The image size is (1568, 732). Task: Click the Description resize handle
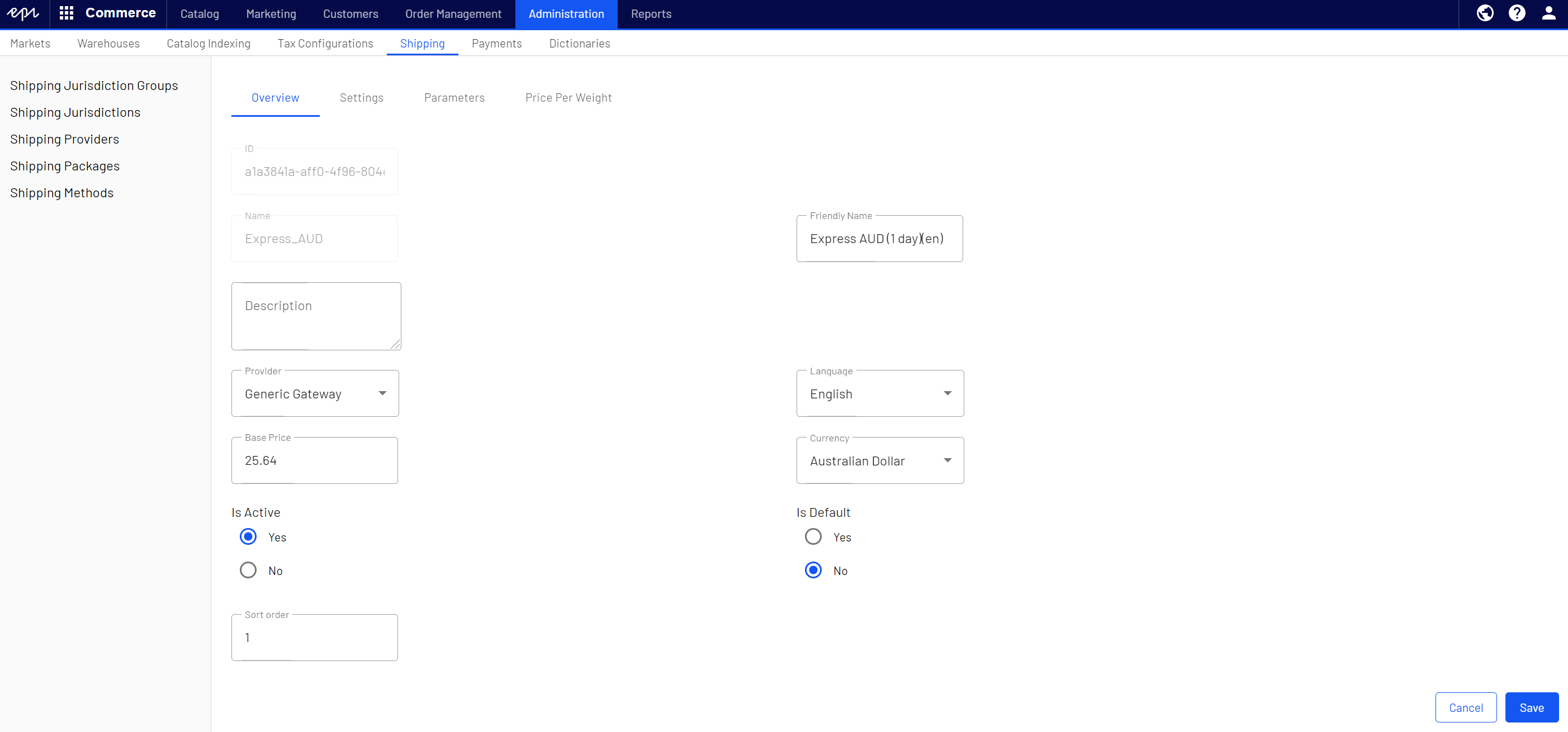(396, 344)
